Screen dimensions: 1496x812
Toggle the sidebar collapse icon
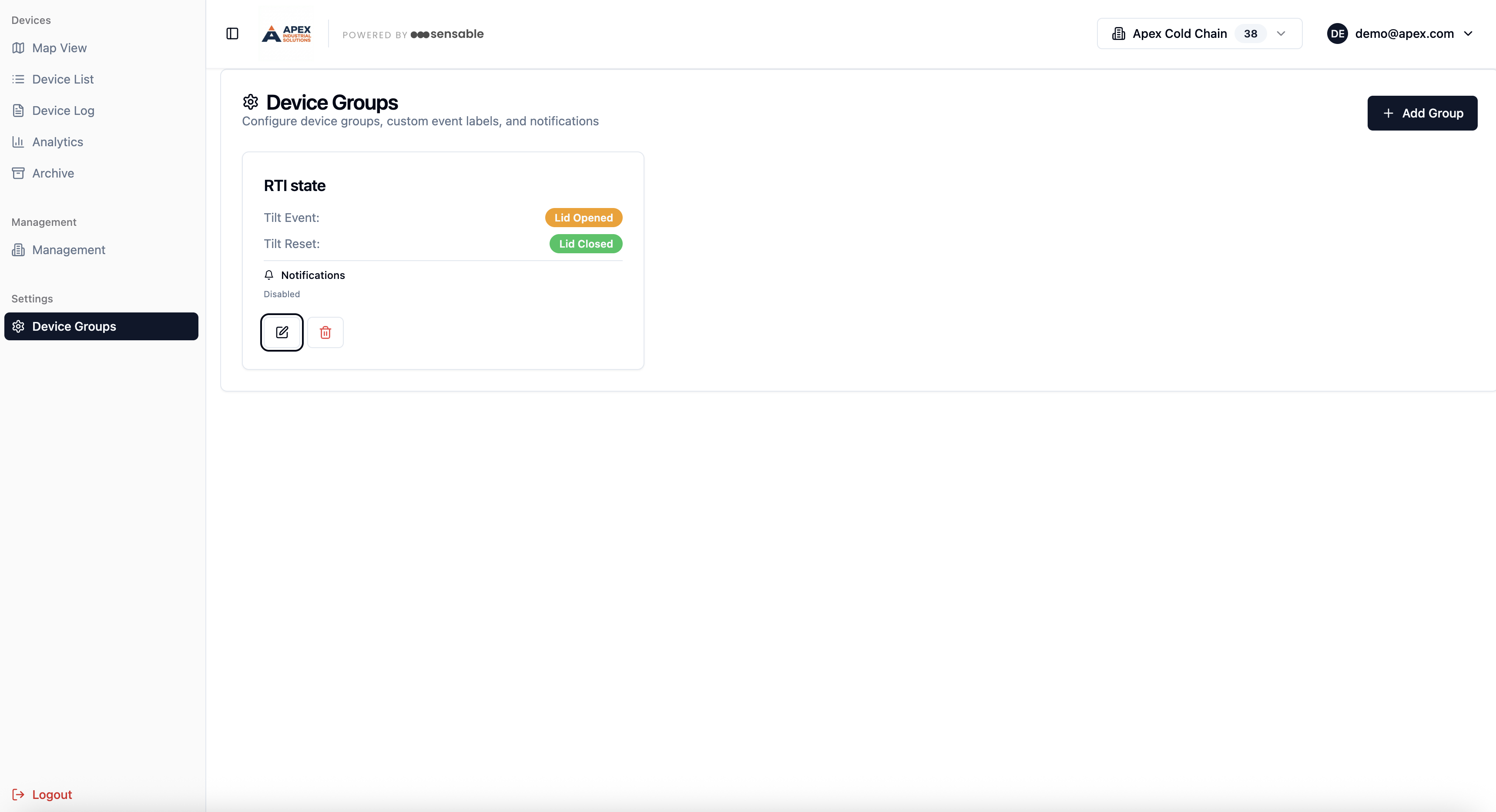click(x=232, y=34)
